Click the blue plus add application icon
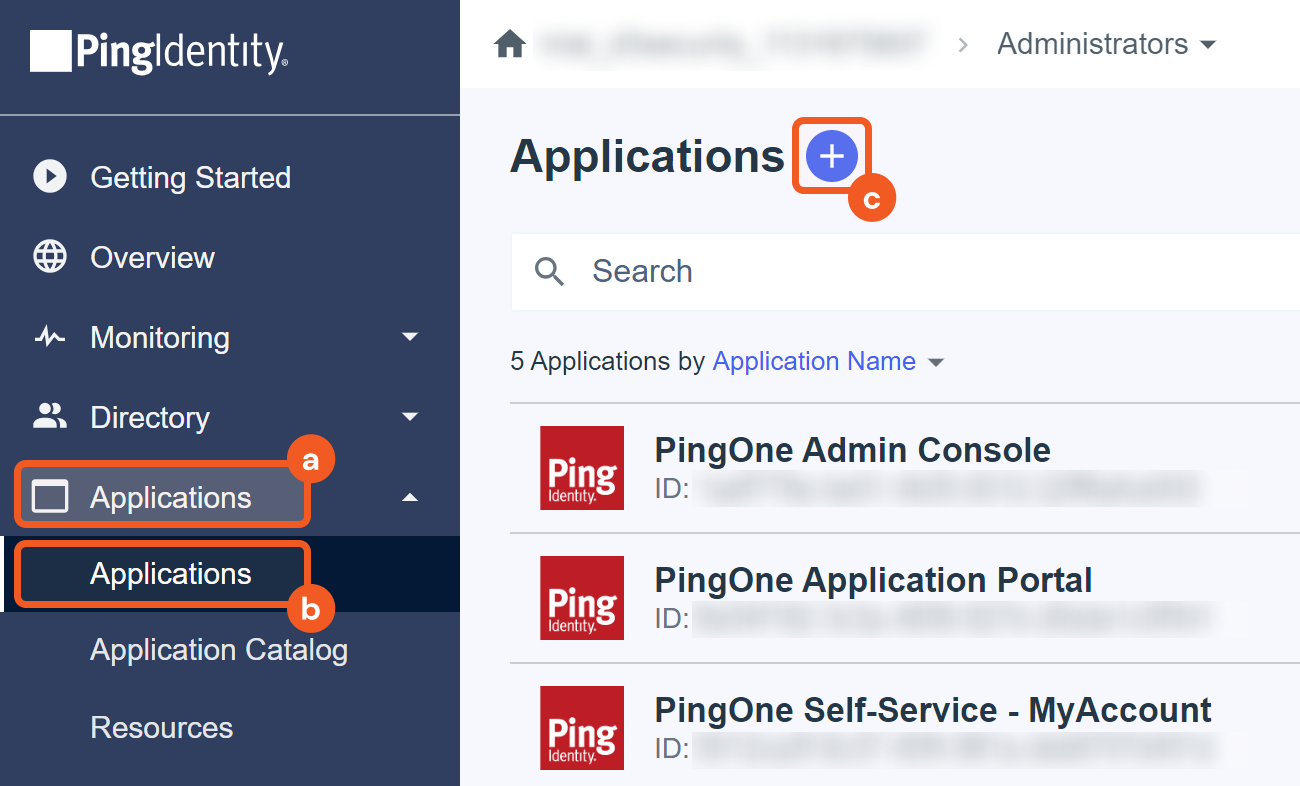Viewport: 1300px width, 786px height. (x=832, y=156)
